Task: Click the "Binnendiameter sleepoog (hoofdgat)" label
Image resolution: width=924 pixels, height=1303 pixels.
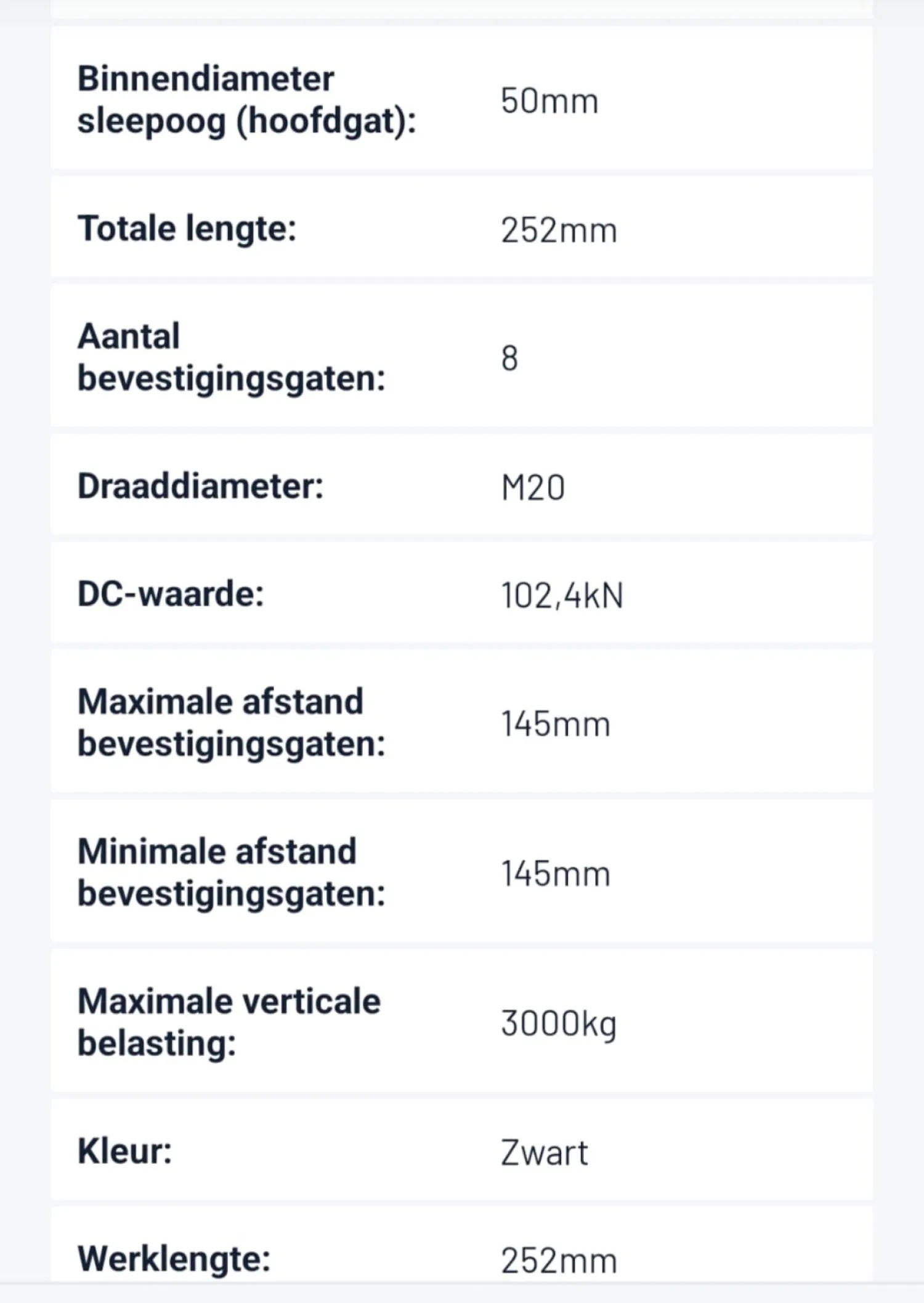Action: click(x=246, y=99)
